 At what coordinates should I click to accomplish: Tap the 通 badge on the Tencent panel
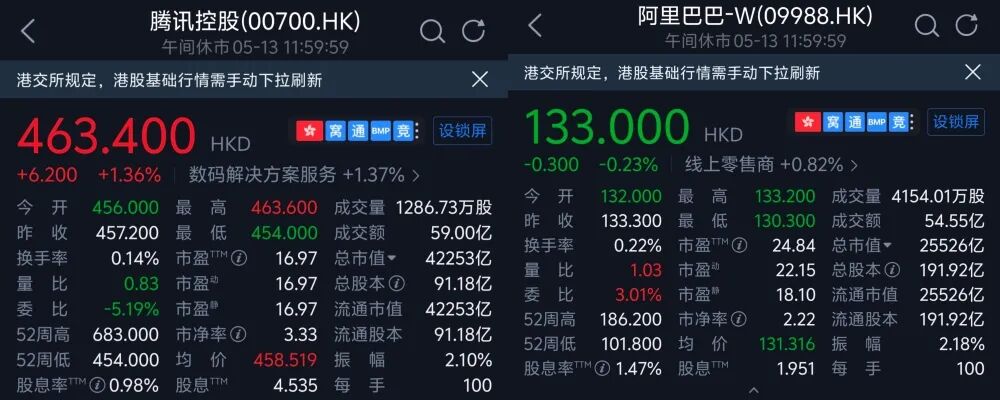358,130
